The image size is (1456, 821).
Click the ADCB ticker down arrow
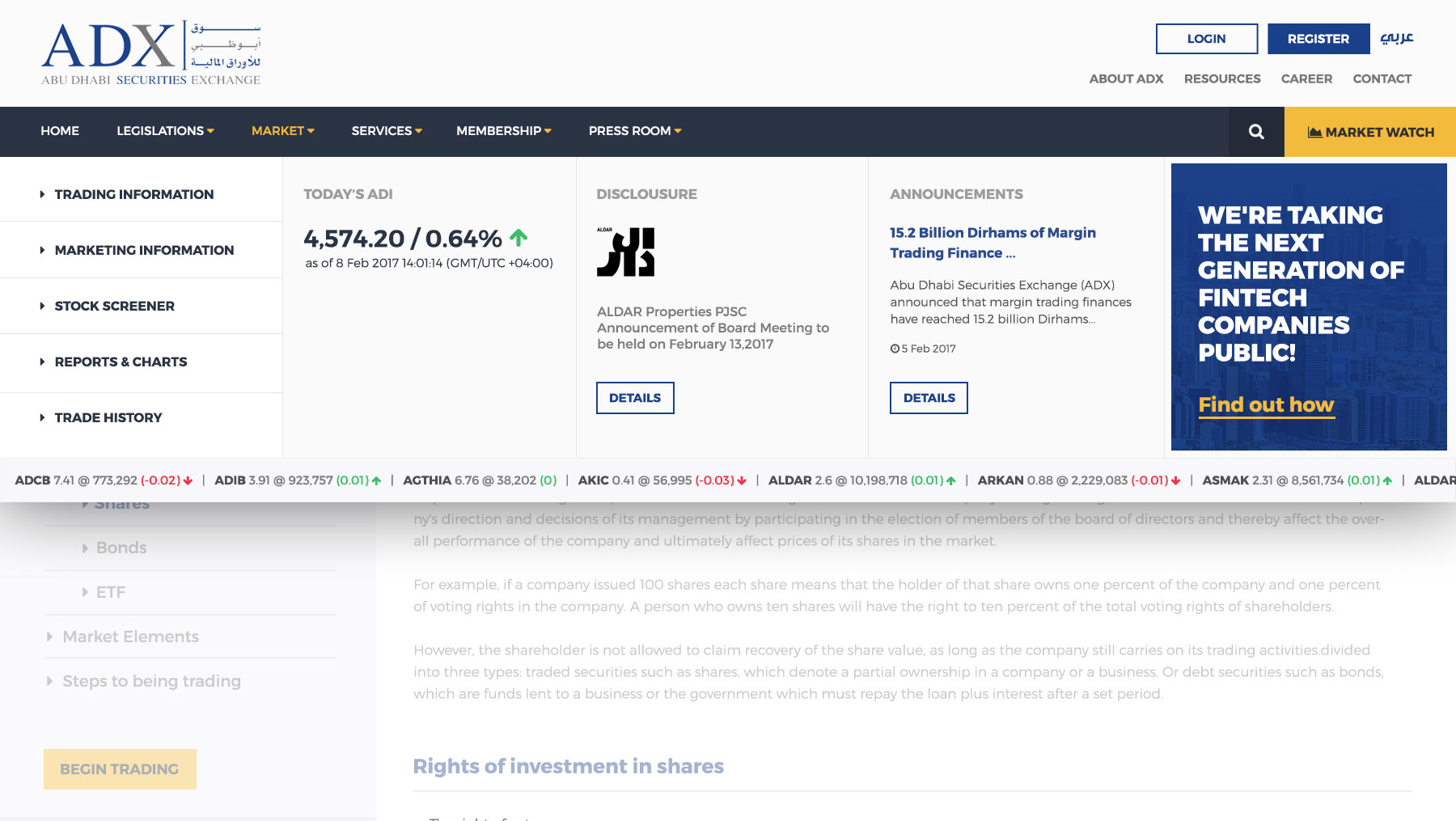point(188,480)
